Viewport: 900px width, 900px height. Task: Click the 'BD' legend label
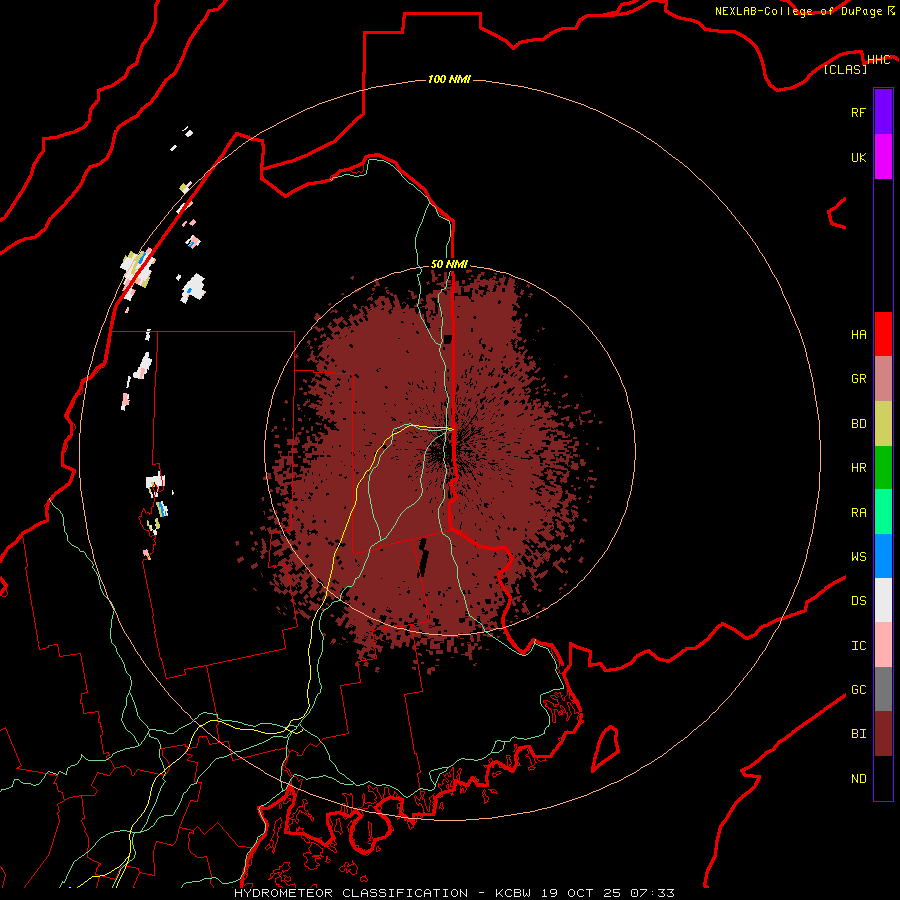tap(858, 424)
